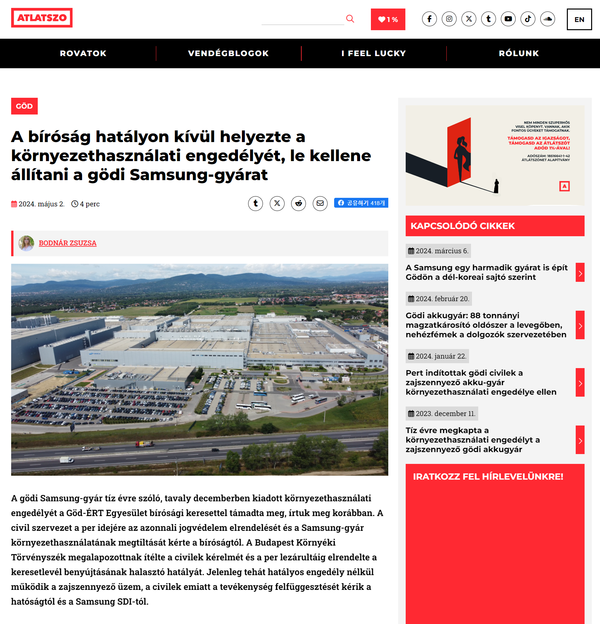Click the date '2023. december 11.'
This screenshot has width=600, height=624.
(x=442, y=413)
